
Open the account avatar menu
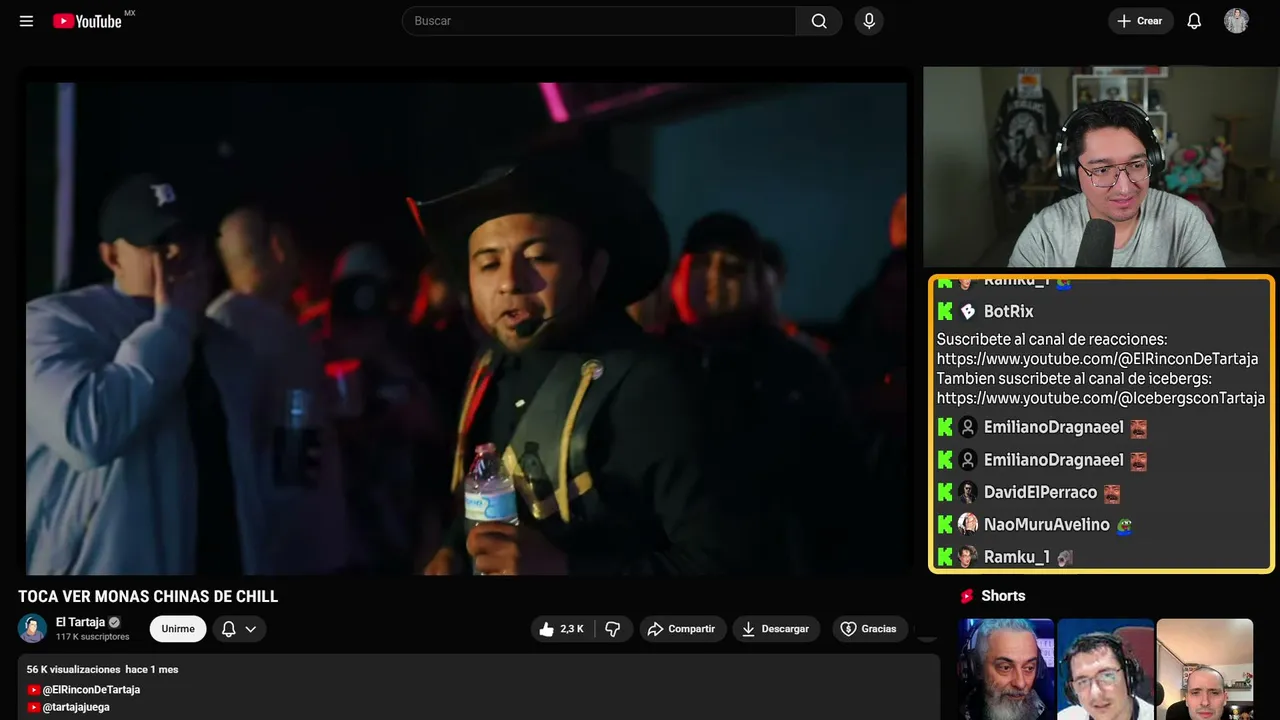click(x=1236, y=21)
